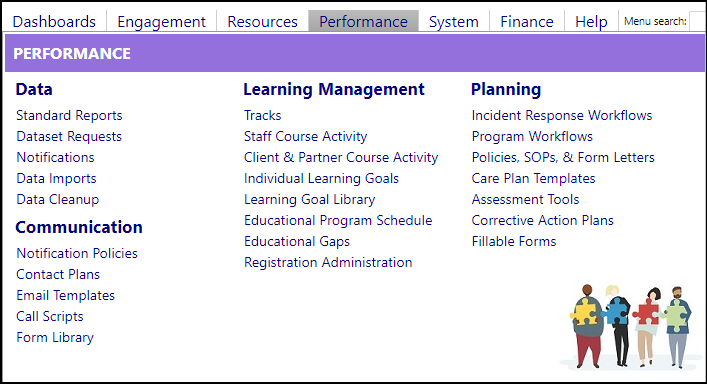This screenshot has height=384, width=707.
Task: Go to Learning Goal Library
Action: click(310, 199)
